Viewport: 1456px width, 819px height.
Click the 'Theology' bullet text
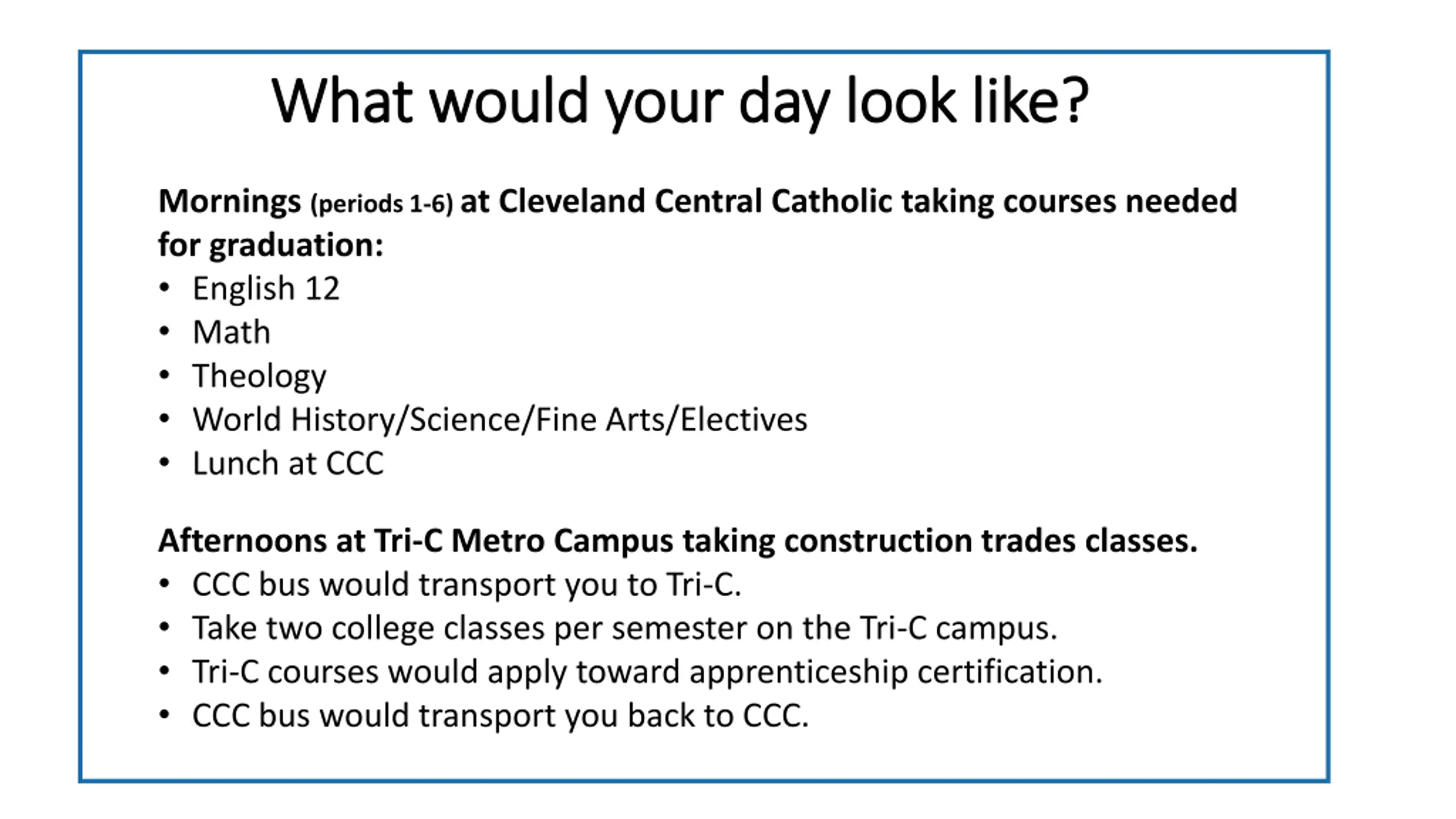click(259, 376)
